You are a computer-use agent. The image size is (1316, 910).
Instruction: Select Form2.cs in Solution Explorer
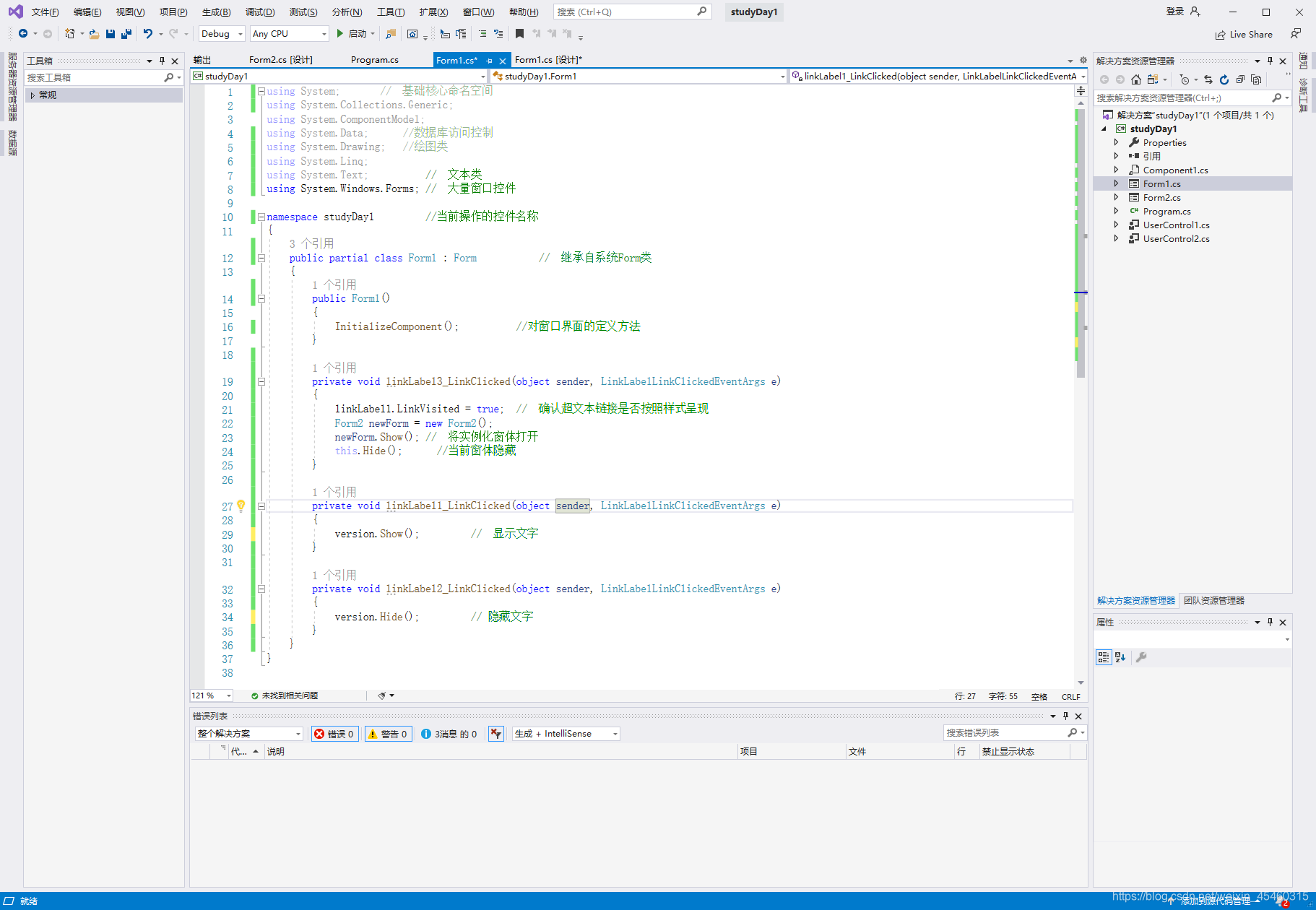(x=1162, y=197)
